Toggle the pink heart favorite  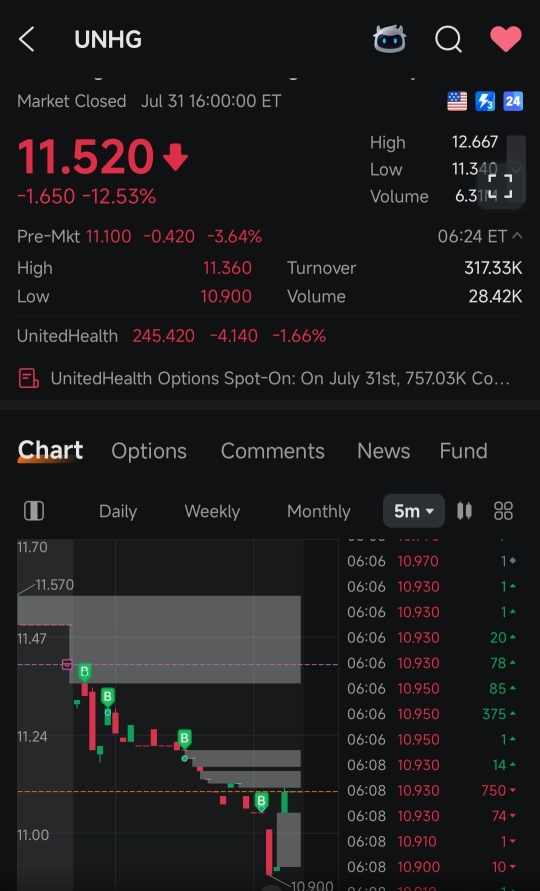tap(505, 39)
